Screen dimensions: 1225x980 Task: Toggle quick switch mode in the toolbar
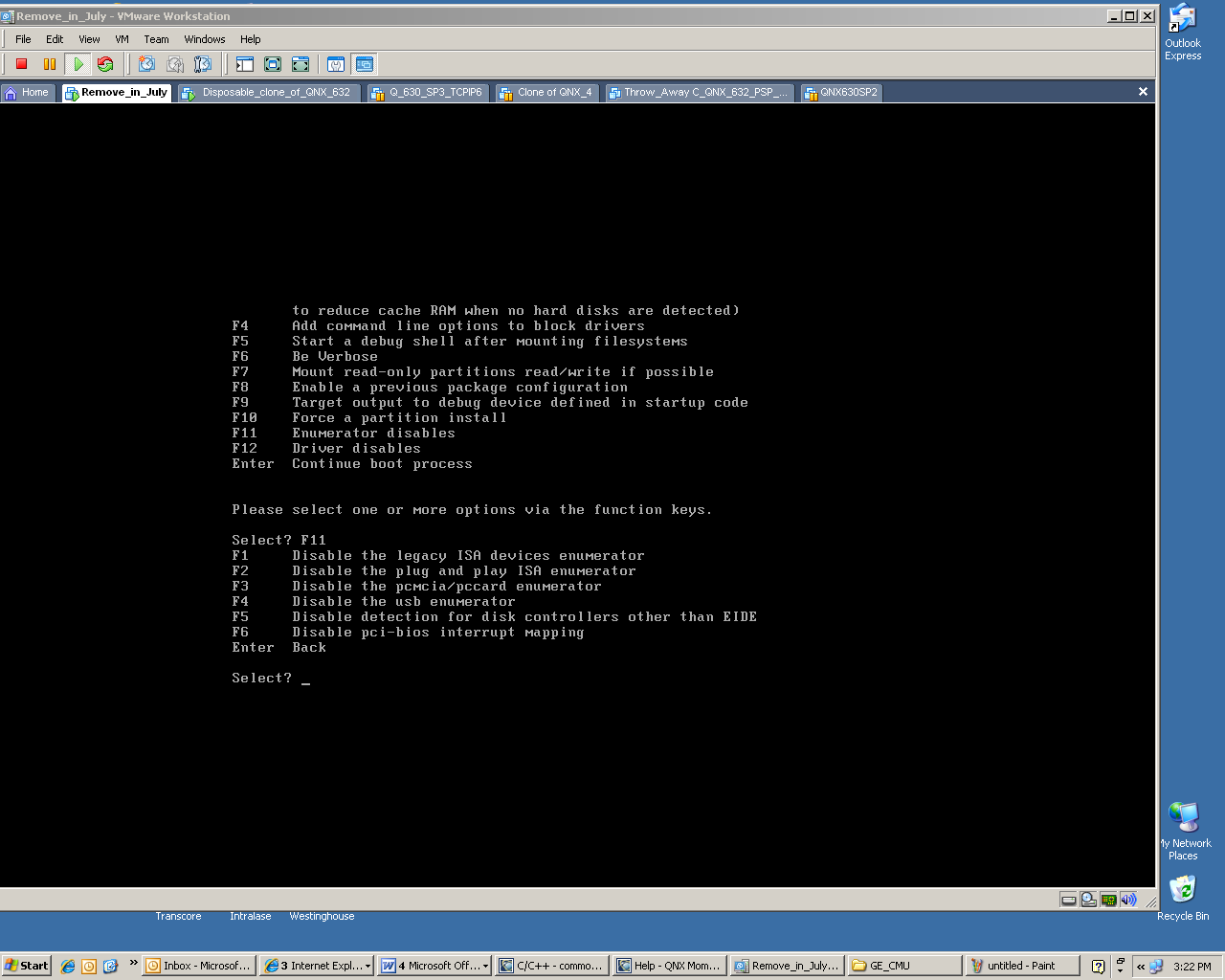coord(301,64)
